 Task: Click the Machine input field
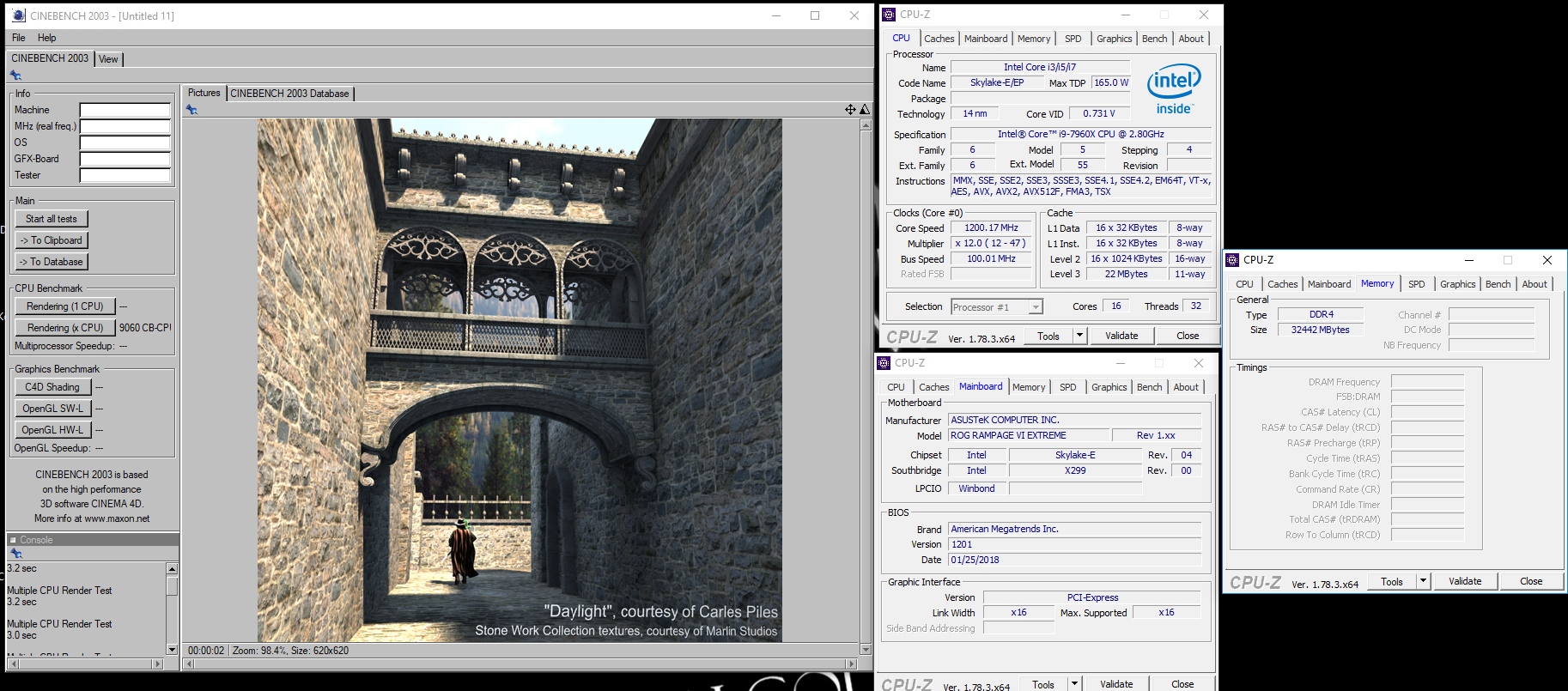point(125,110)
